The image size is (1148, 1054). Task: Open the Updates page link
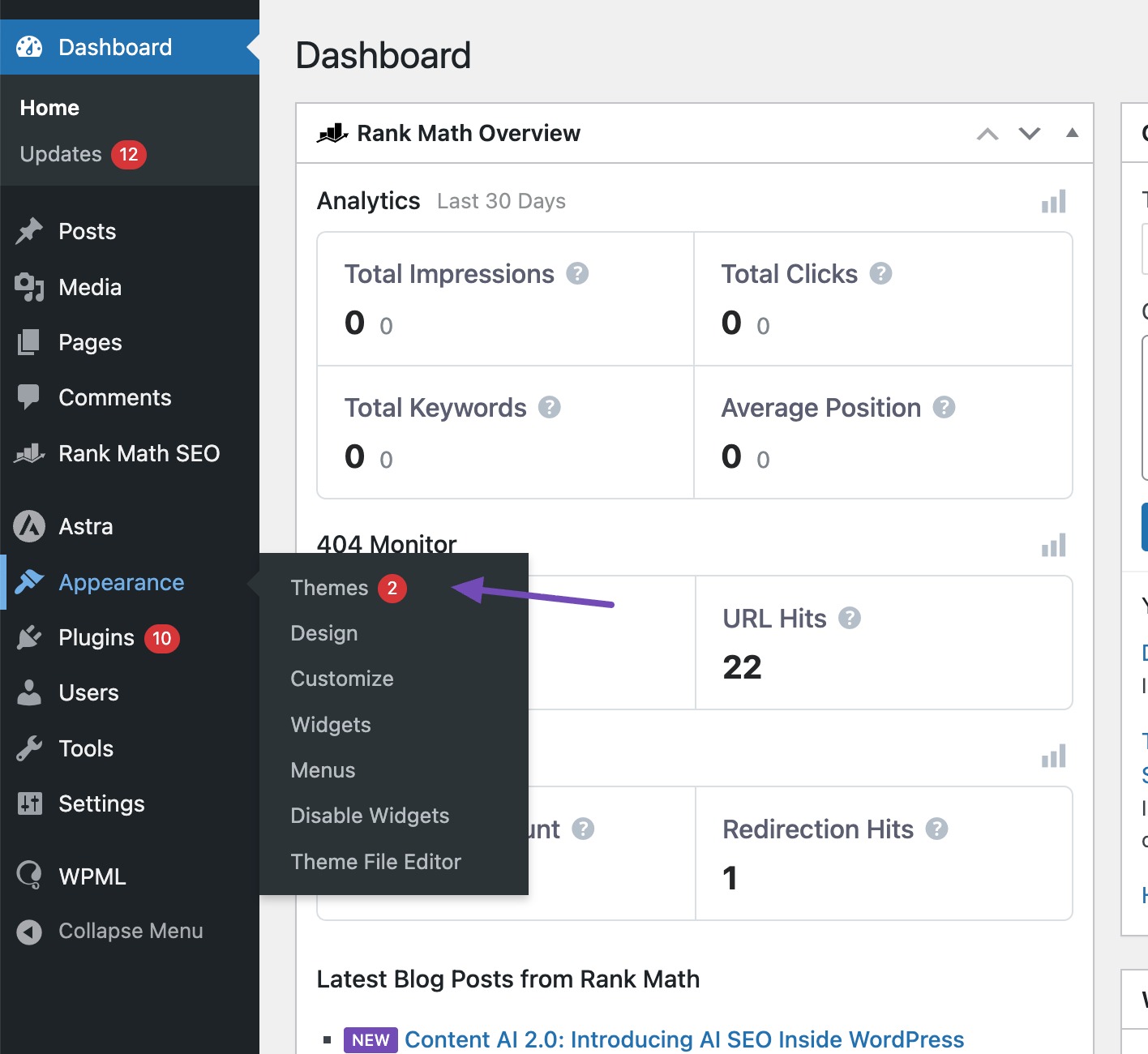61,154
